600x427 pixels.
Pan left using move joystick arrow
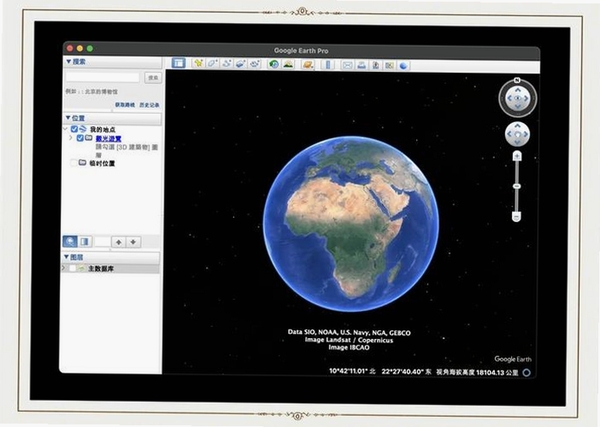(509, 134)
